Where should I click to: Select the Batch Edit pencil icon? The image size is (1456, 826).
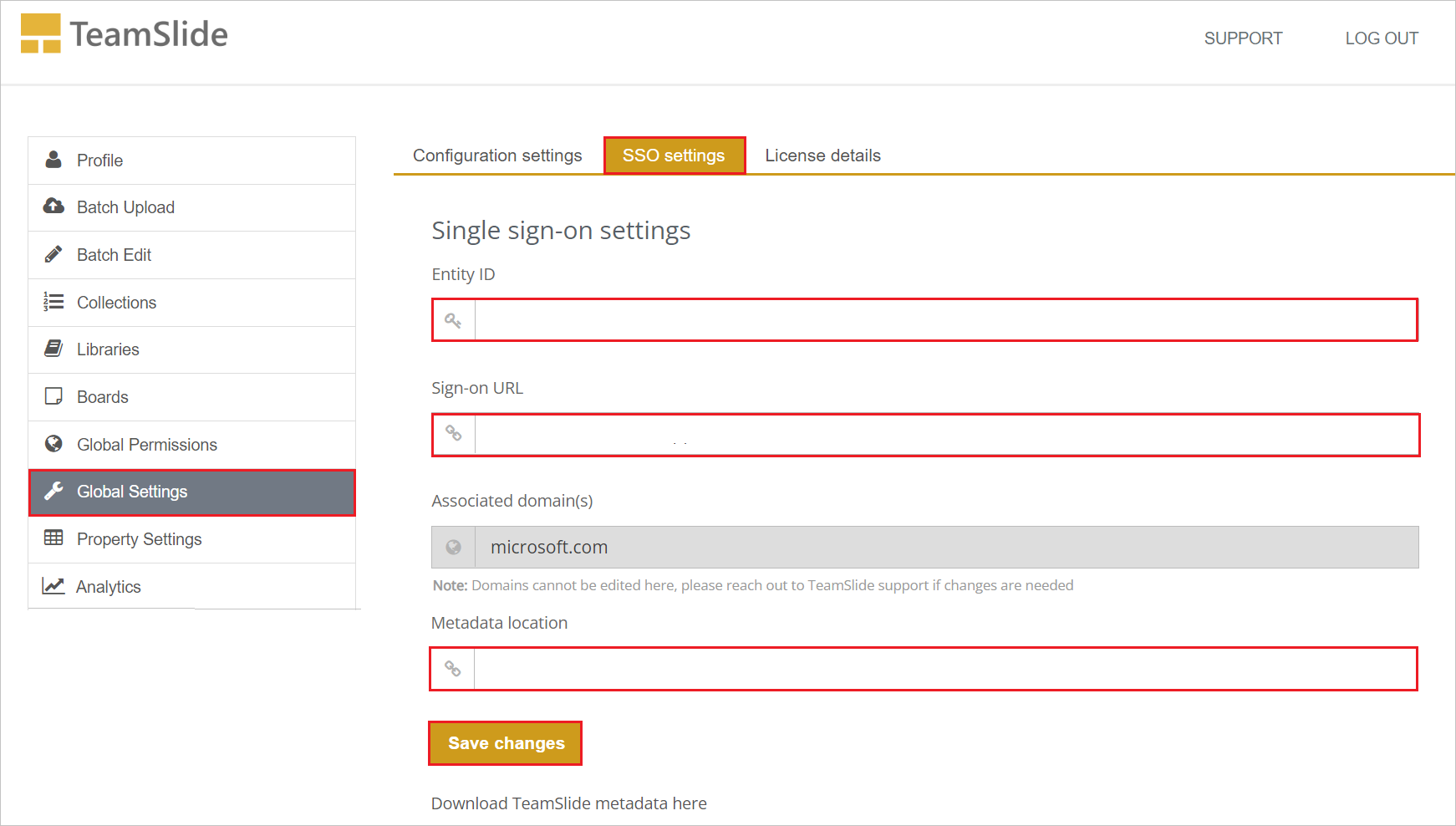click(x=53, y=254)
